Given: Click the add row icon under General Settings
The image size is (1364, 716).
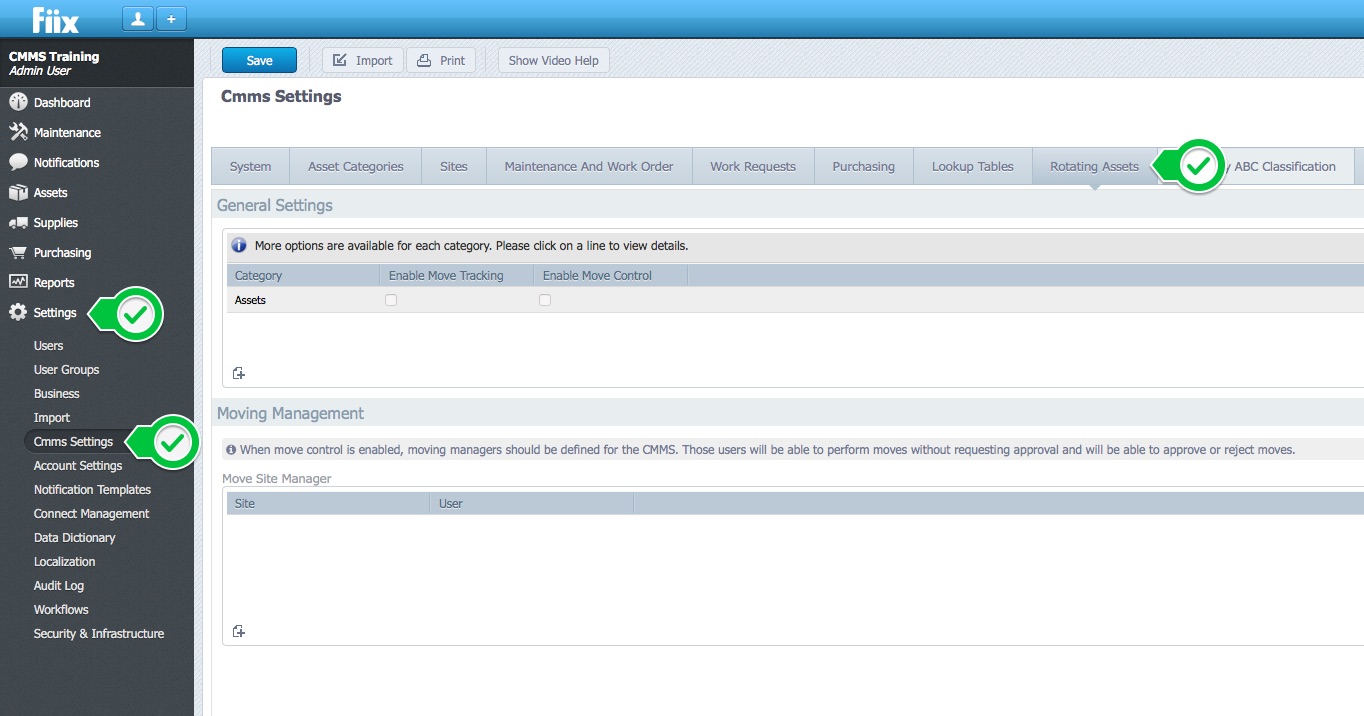Looking at the screenshot, I should tap(239, 373).
